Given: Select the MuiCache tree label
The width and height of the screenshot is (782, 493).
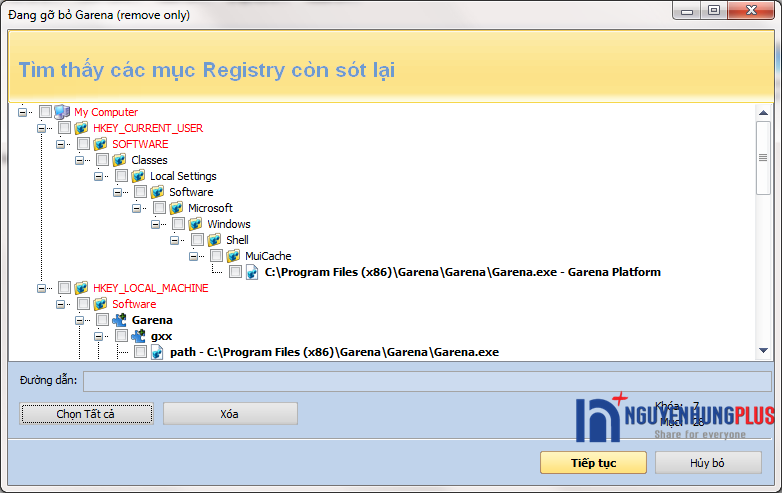Looking at the screenshot, I should coord(268,256).
